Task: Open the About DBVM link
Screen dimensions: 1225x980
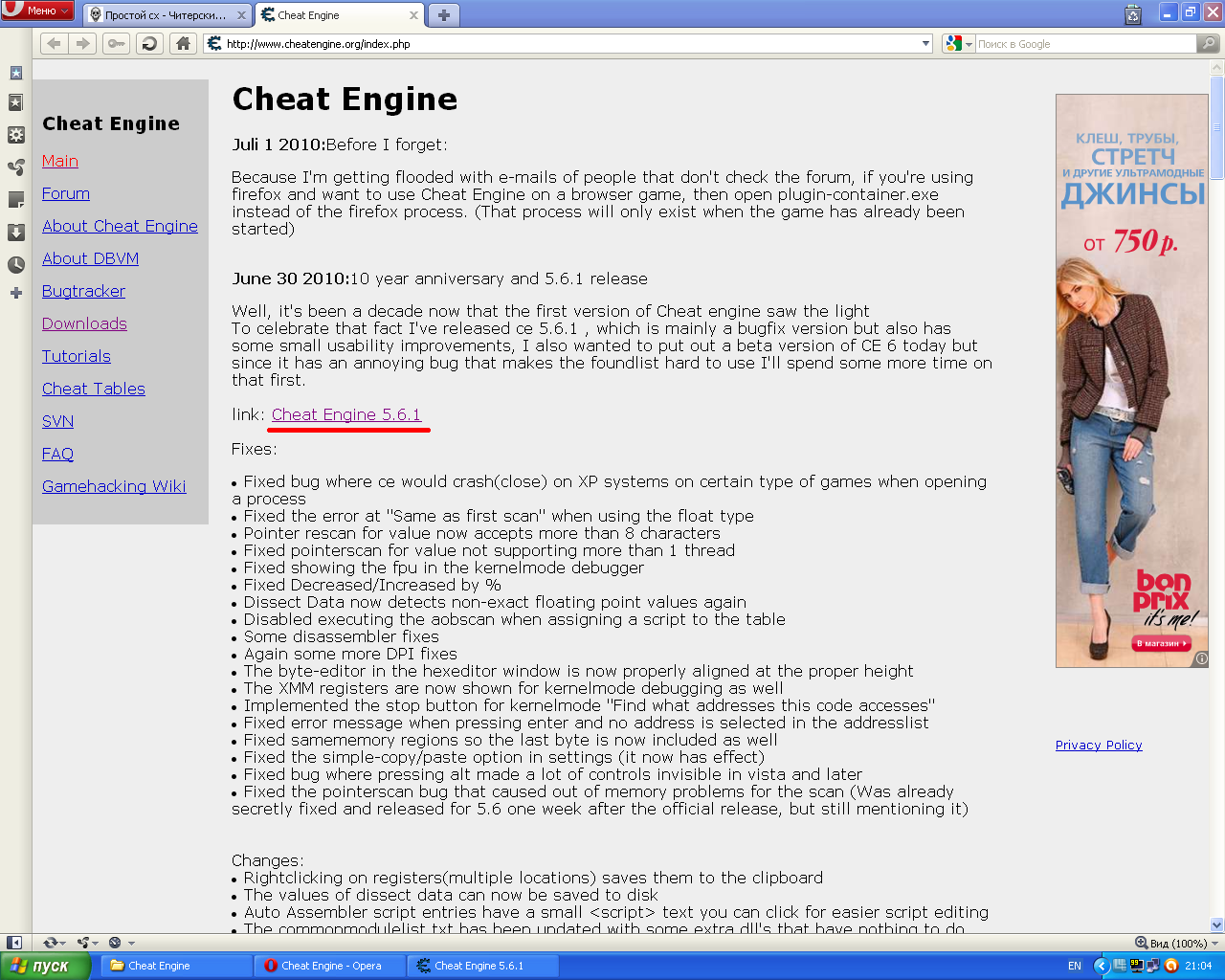Action: pos(90,258)
